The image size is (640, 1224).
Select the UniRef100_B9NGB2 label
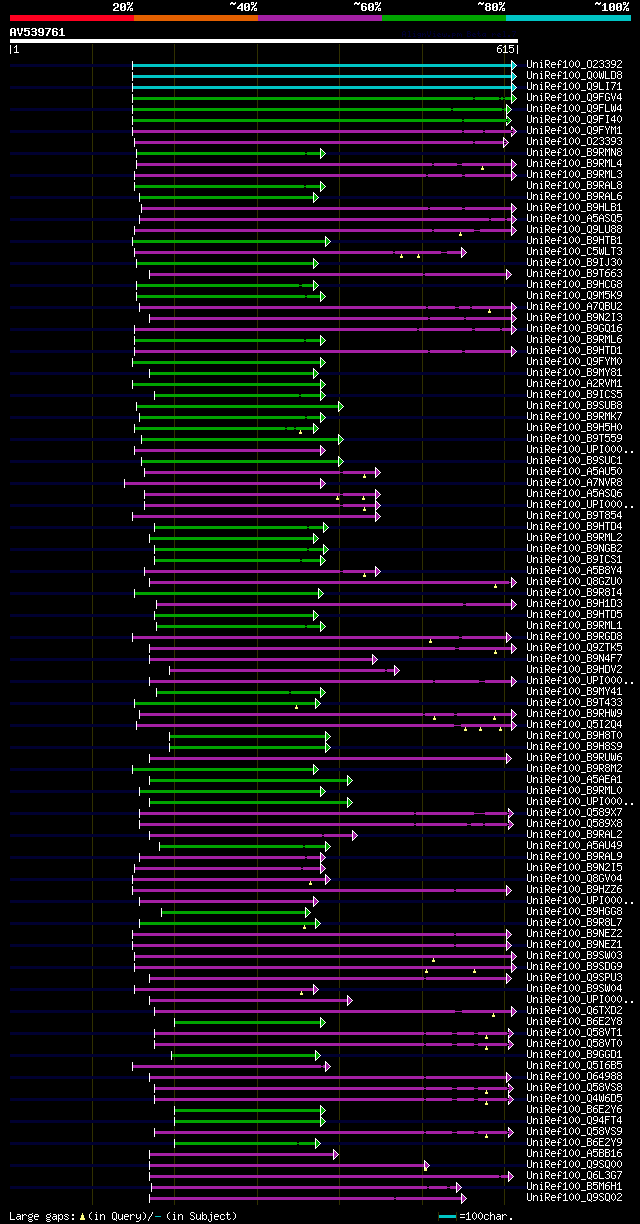(574, 548)
